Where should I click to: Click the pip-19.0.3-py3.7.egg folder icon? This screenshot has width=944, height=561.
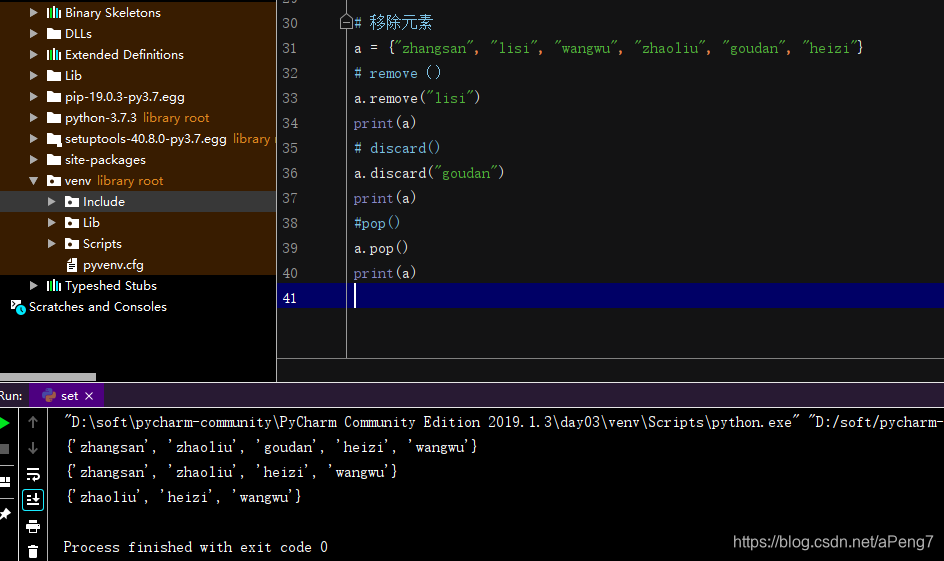coord(54,97)
